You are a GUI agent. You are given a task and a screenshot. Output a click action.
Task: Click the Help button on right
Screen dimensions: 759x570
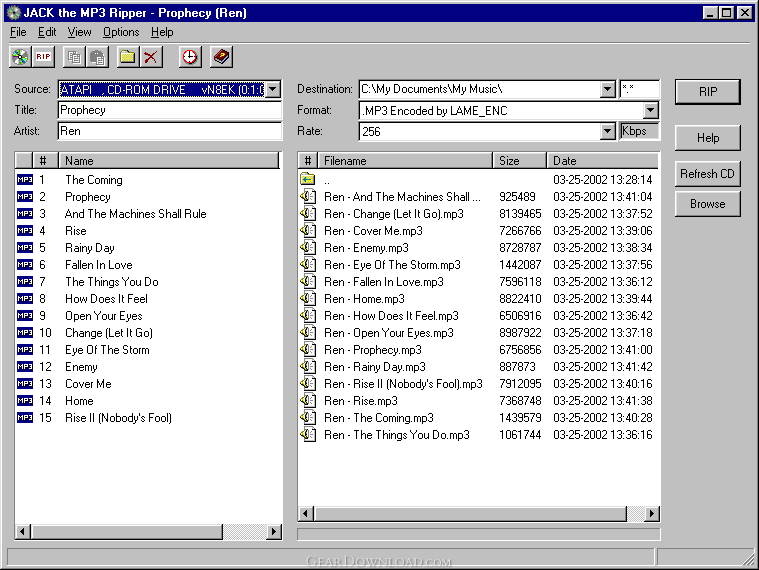pos(708,138)
